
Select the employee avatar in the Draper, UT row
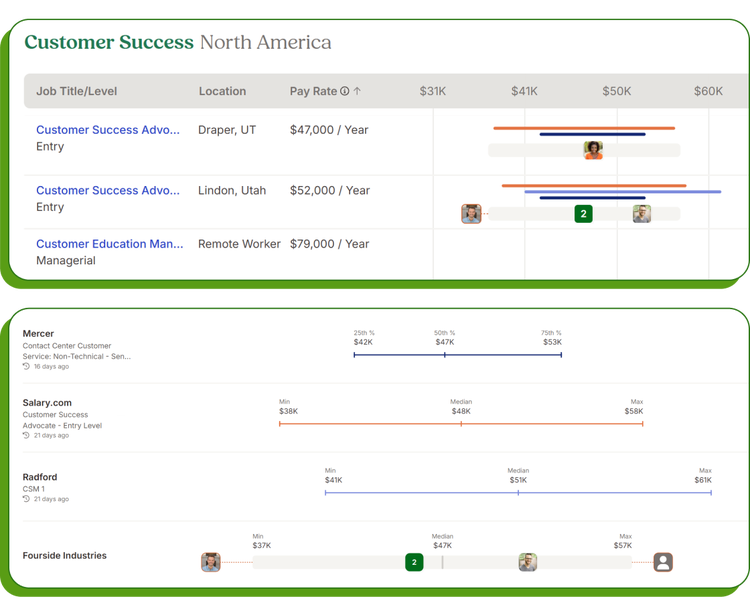[x=593, y=150]
